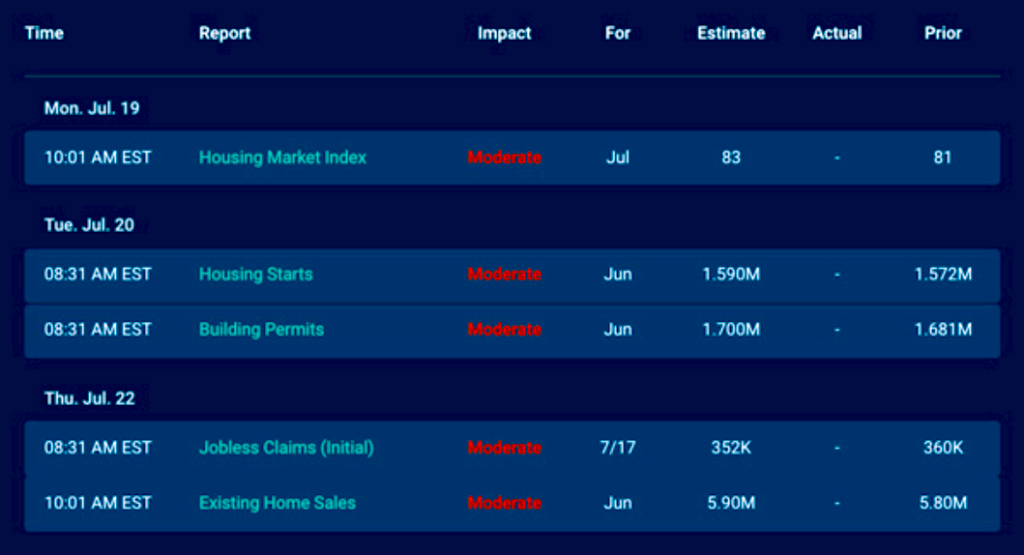Click the 352K Jobless Claims estimate
This screenshot has height=555, width=1024.
(x=731, y=448)
